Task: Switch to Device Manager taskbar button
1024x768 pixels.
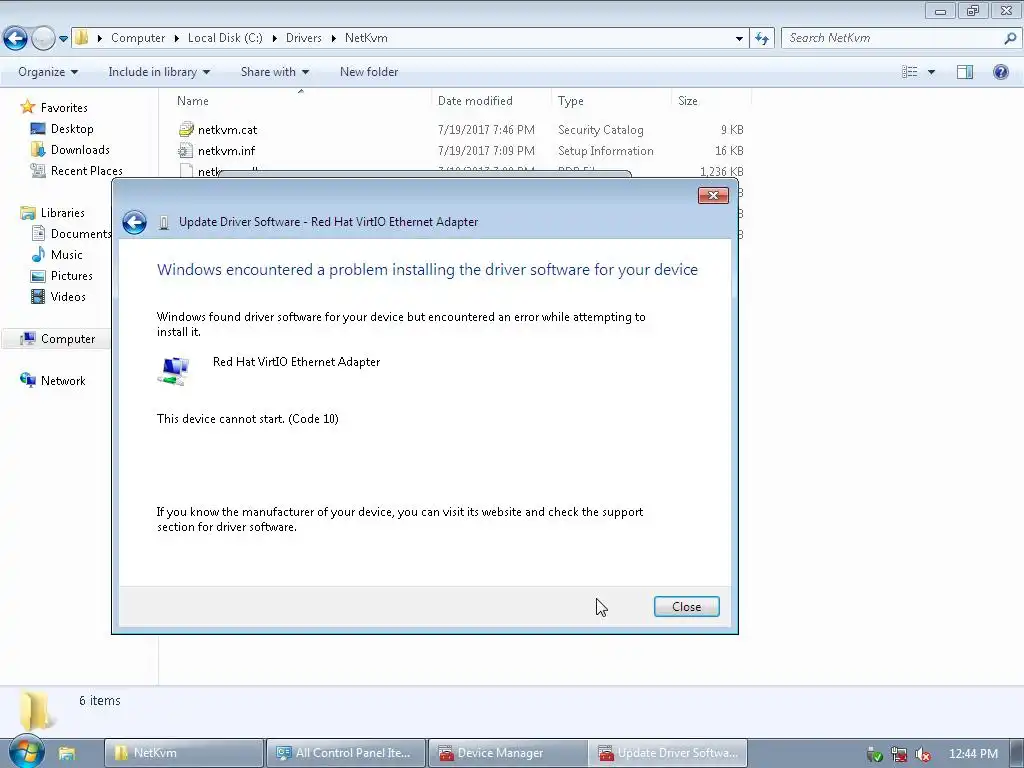Action: coord(508,753)
